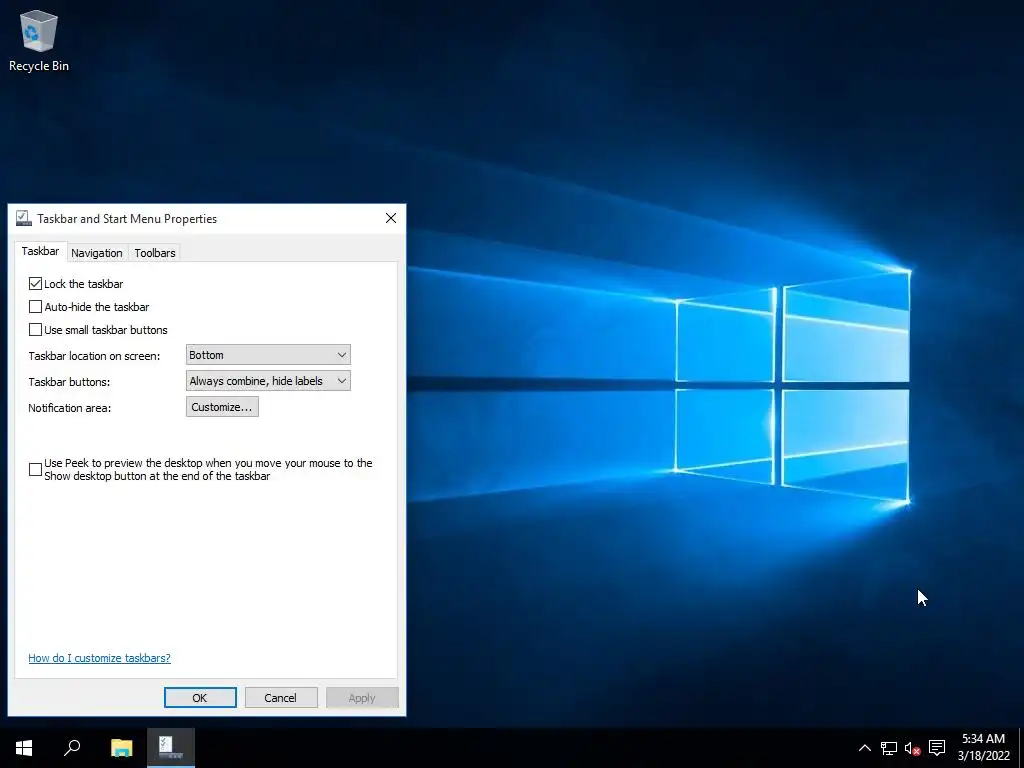Launch File Explorer from taskbar
Viewport: 1024px width, 768px height.
tap(121, 748)
